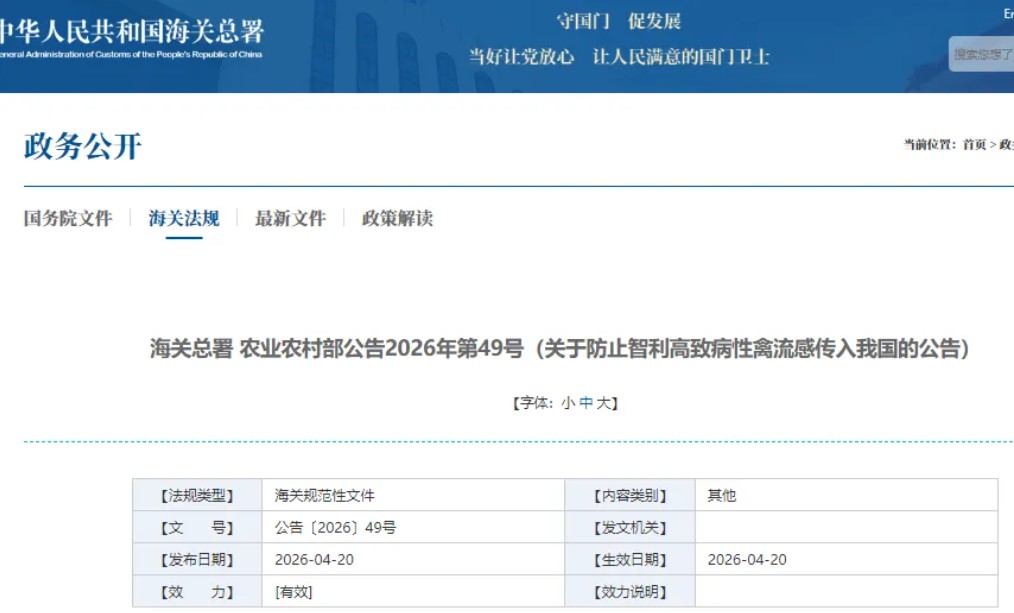
Task: Set font size to large (大)
Action: (x=603, y=403)
